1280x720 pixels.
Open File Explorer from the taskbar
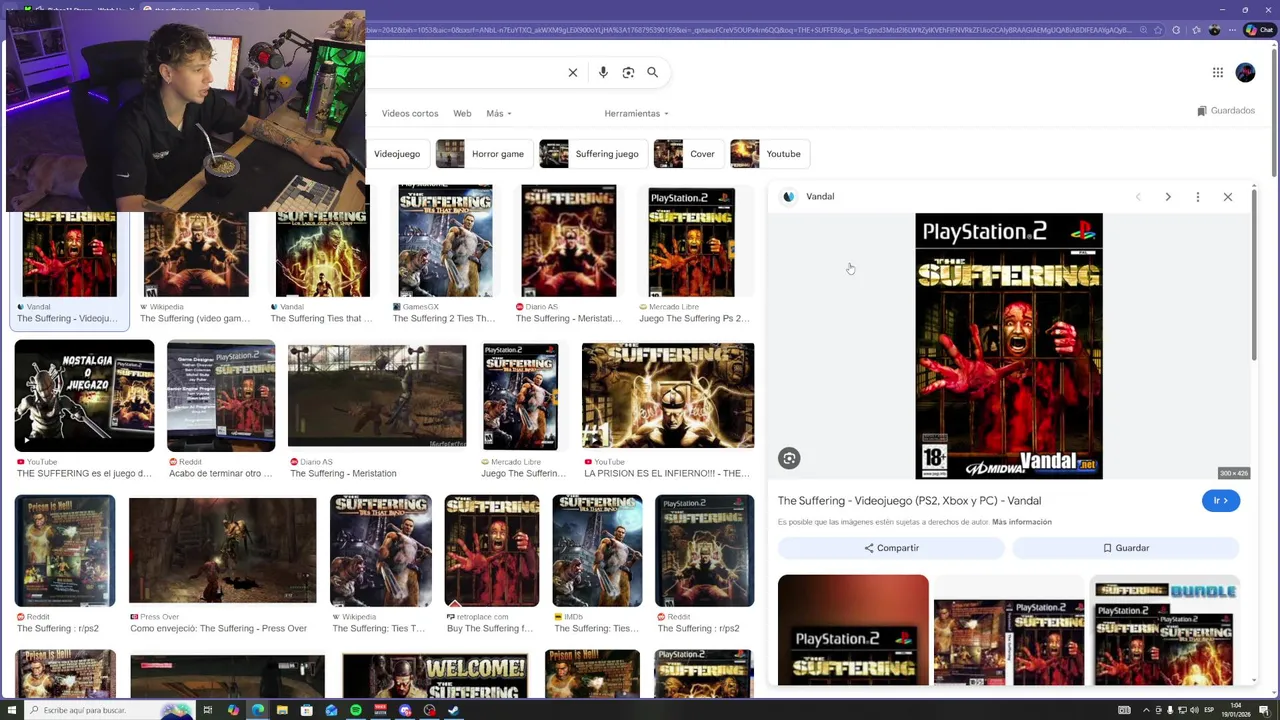coord(282,710)
